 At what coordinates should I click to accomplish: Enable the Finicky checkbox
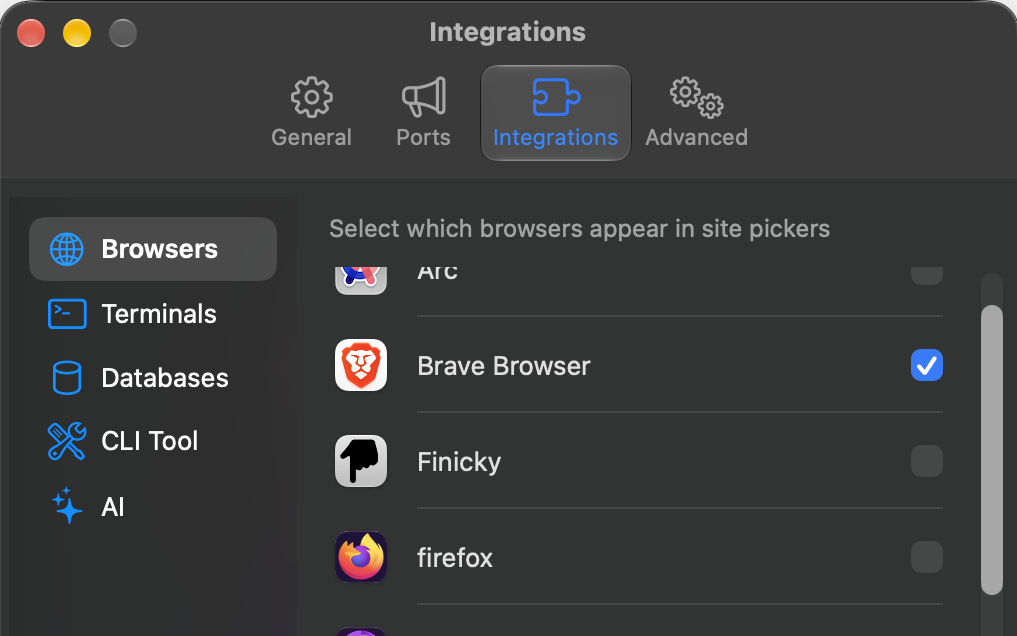[x=926, y=461]
